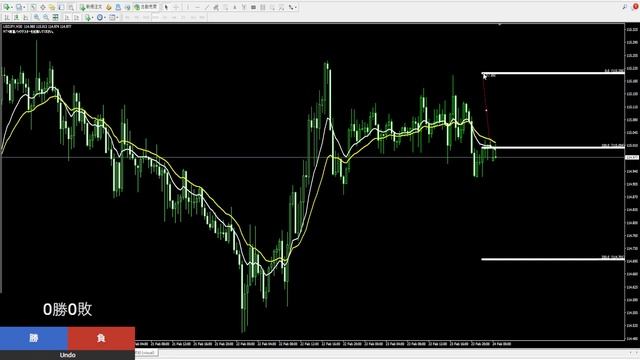Toggle Chart Shift in toolbar
The width and height of the screenshot is (640, 360).
pos(76,17)
